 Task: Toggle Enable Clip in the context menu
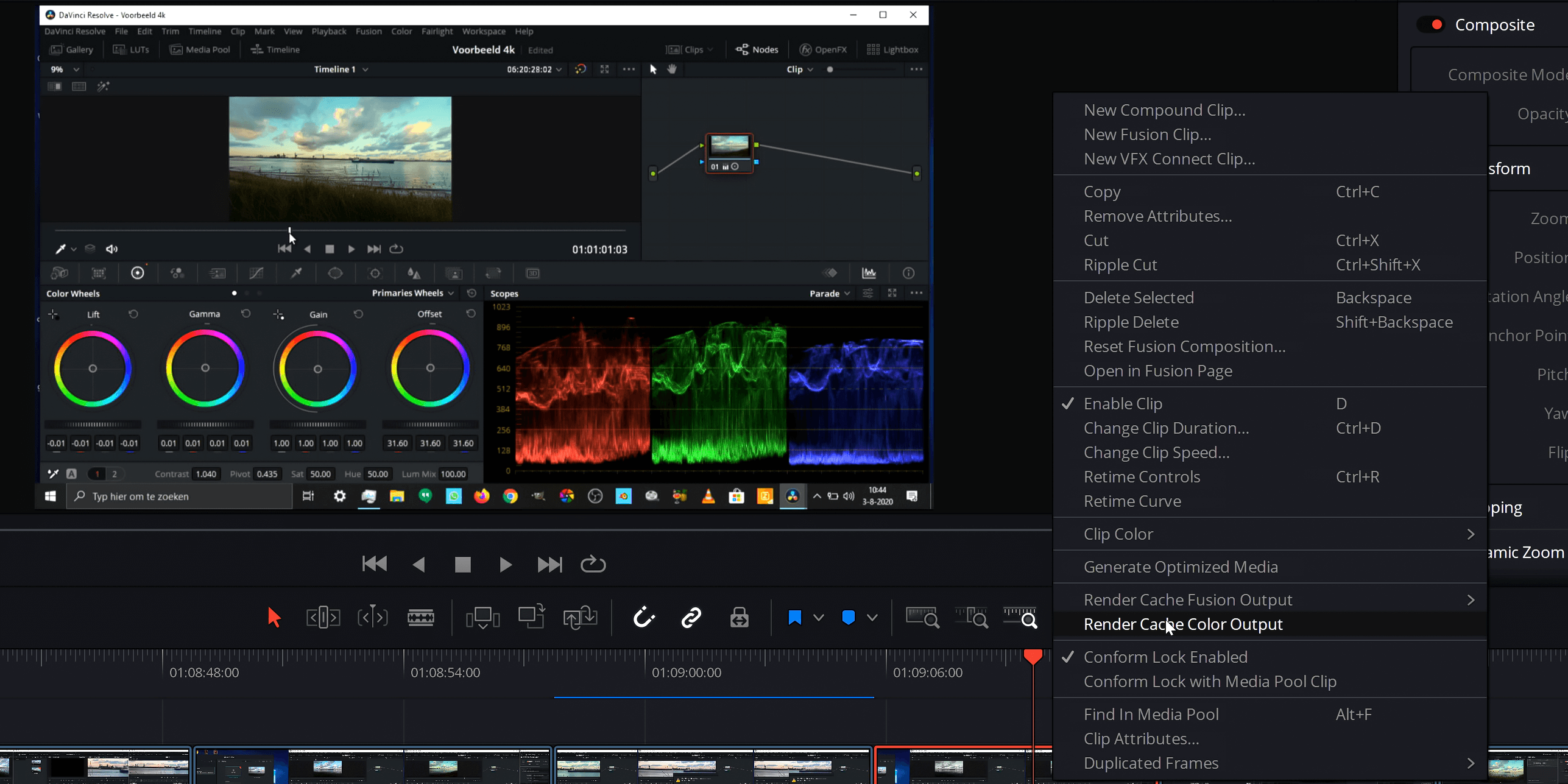pos(1123,403)
